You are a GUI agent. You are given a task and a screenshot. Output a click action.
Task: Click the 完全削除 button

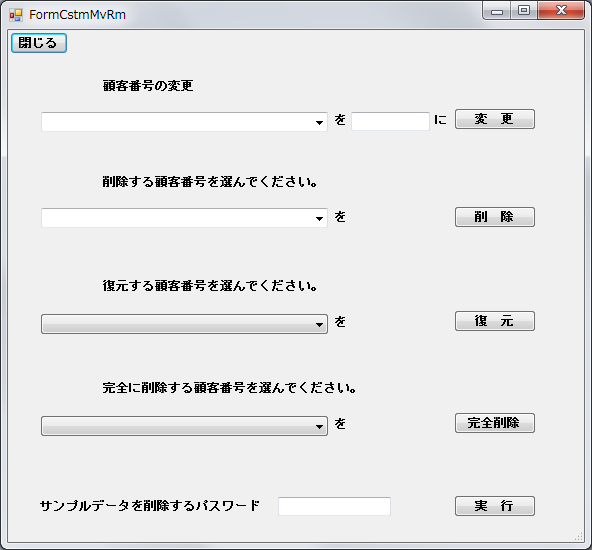coord(495,423)
